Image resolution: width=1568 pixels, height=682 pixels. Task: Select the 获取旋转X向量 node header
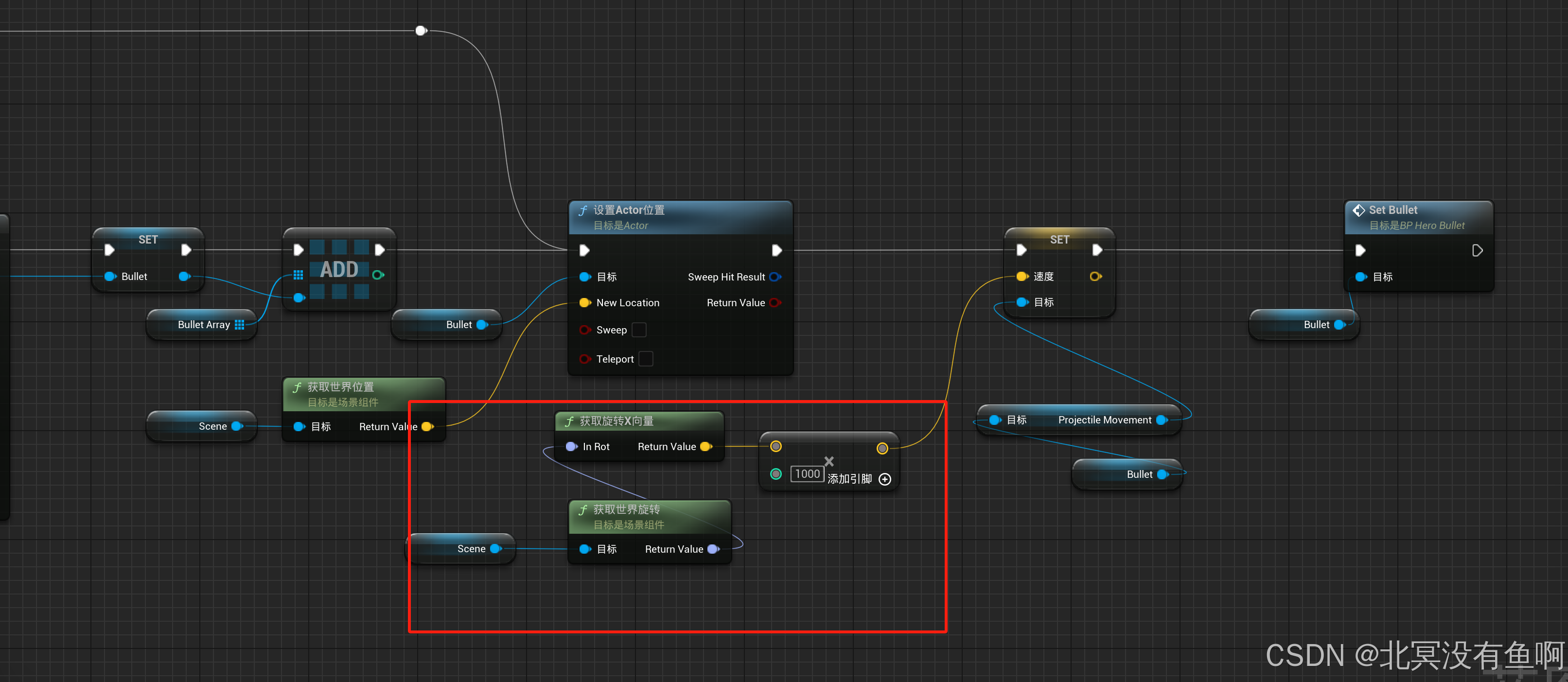tap(616, 421)
